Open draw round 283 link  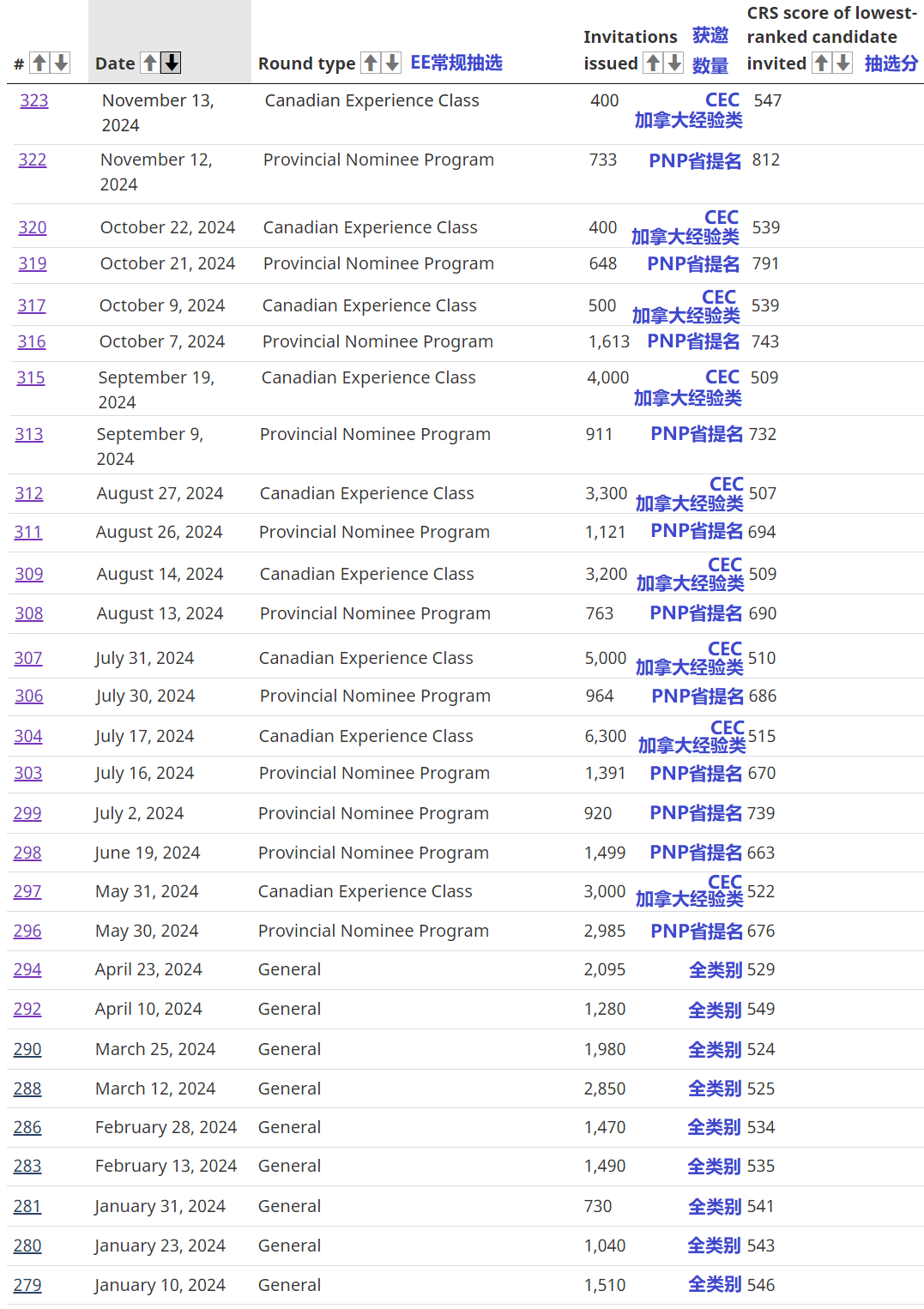27,1166
